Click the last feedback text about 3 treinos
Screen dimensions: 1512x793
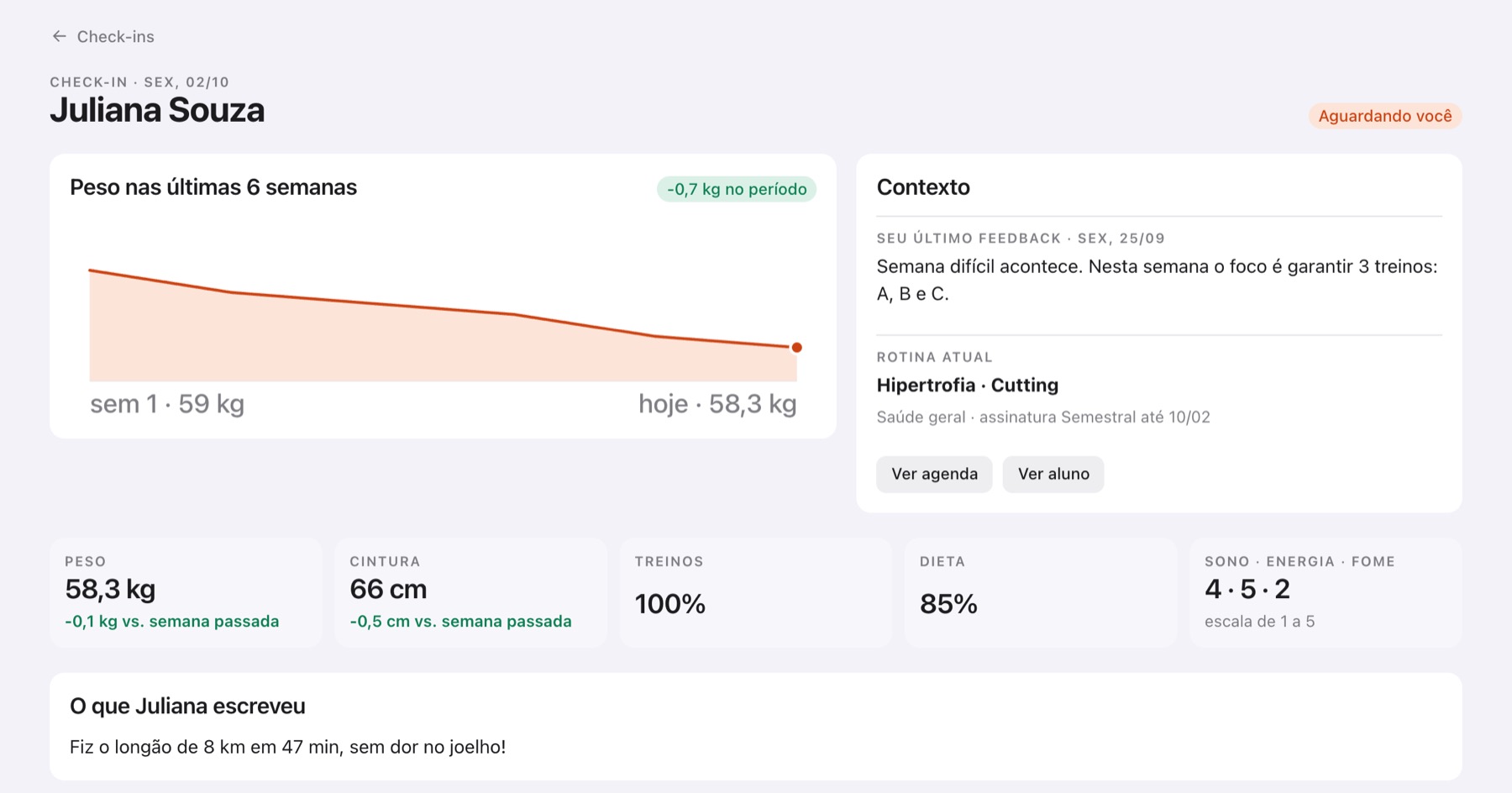point(1158,280)
